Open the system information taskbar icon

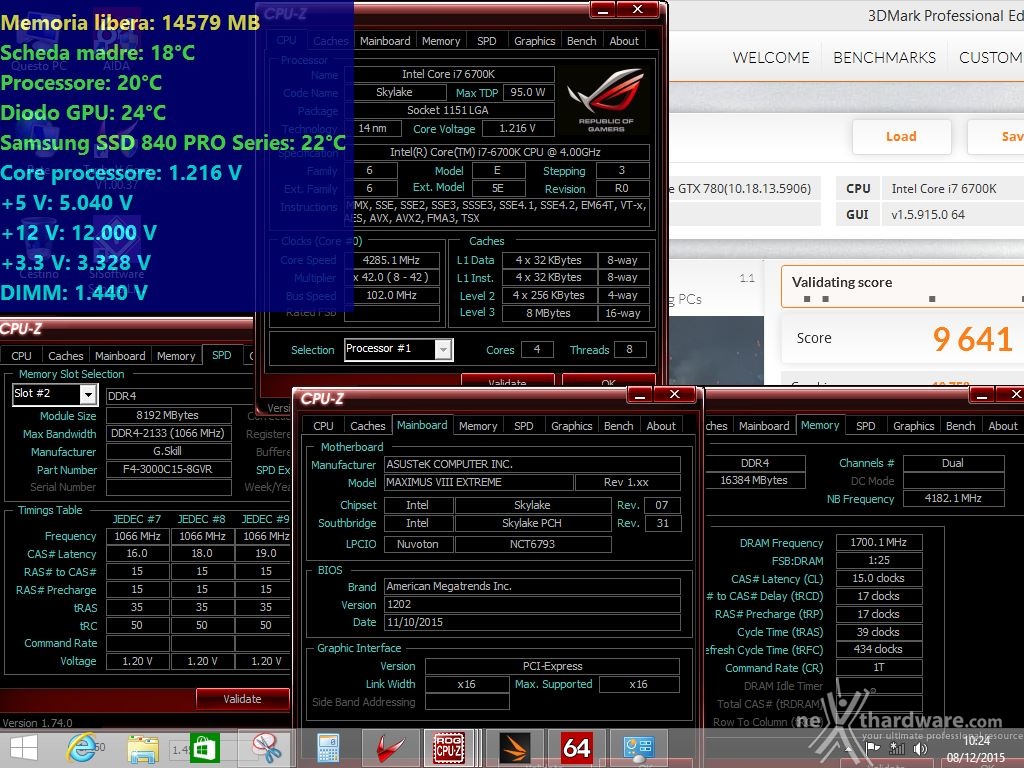click(x=638, y=748)
